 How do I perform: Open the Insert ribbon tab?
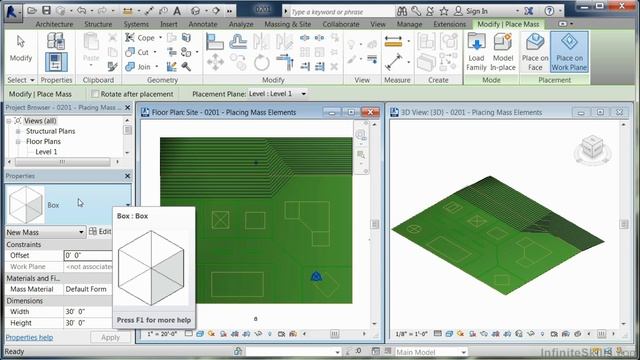[x=169, y=24]
